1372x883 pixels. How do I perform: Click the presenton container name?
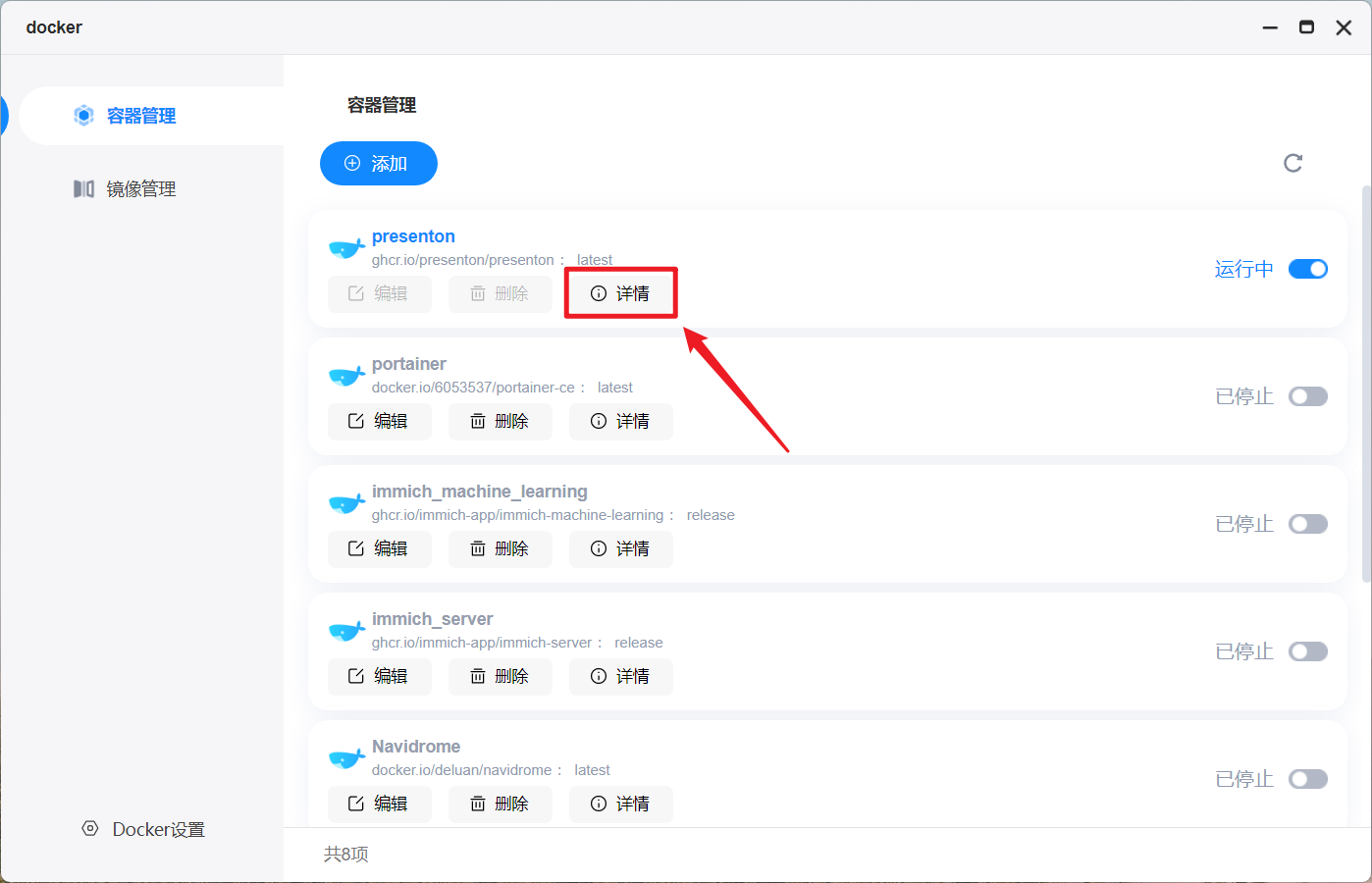(x=413, y=236)
